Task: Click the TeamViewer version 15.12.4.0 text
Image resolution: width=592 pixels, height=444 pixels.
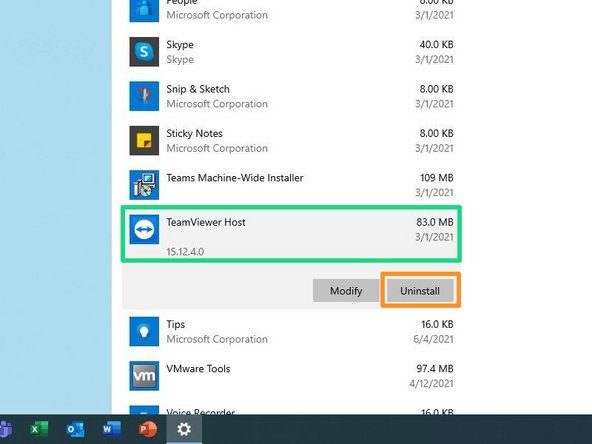Action: pos(185,252)
